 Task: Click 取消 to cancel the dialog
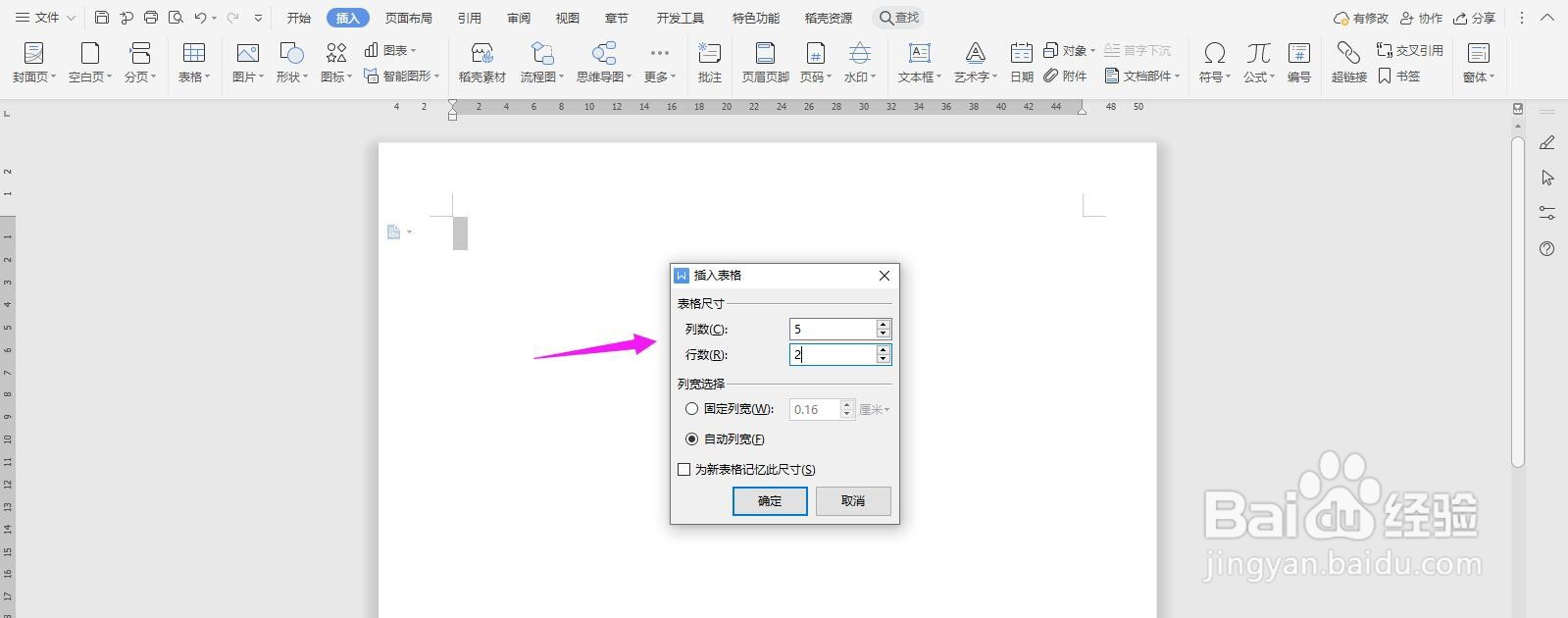(853, 501)
